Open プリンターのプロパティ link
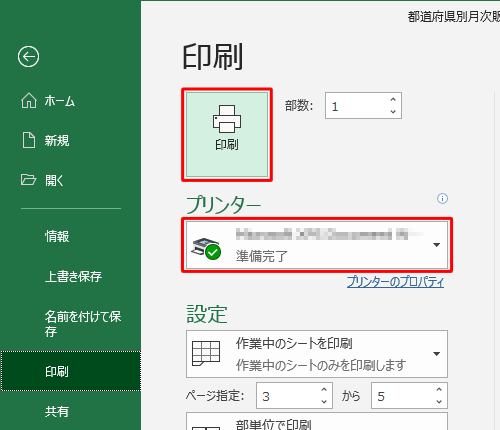Screen dimensions: 500x430 coord(395,282)
